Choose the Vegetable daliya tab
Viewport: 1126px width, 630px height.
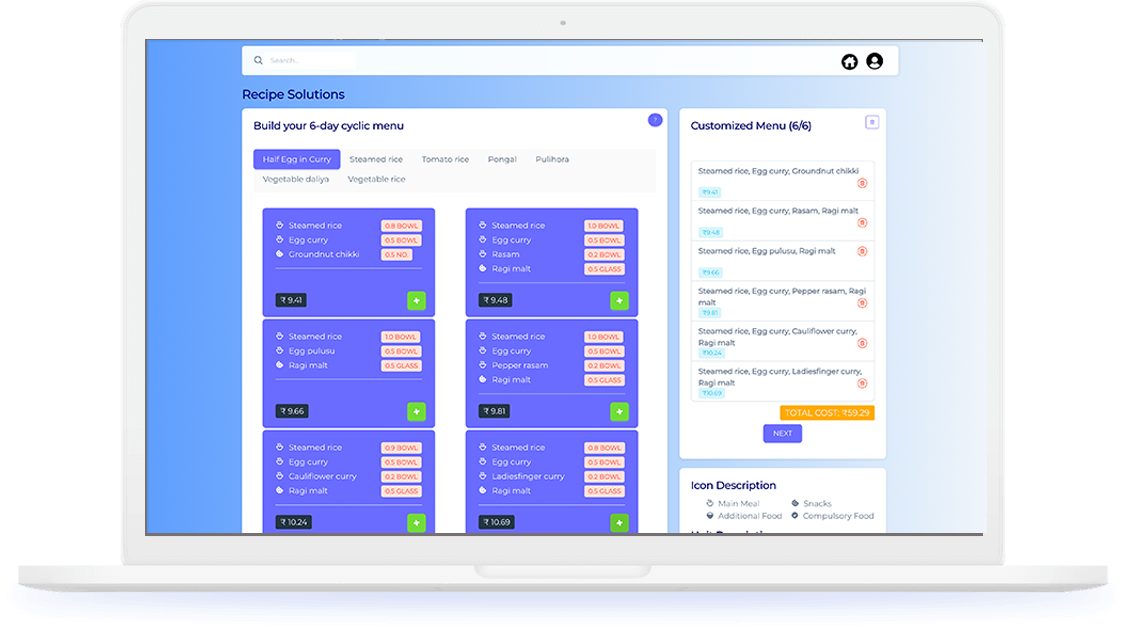point(296,180)
